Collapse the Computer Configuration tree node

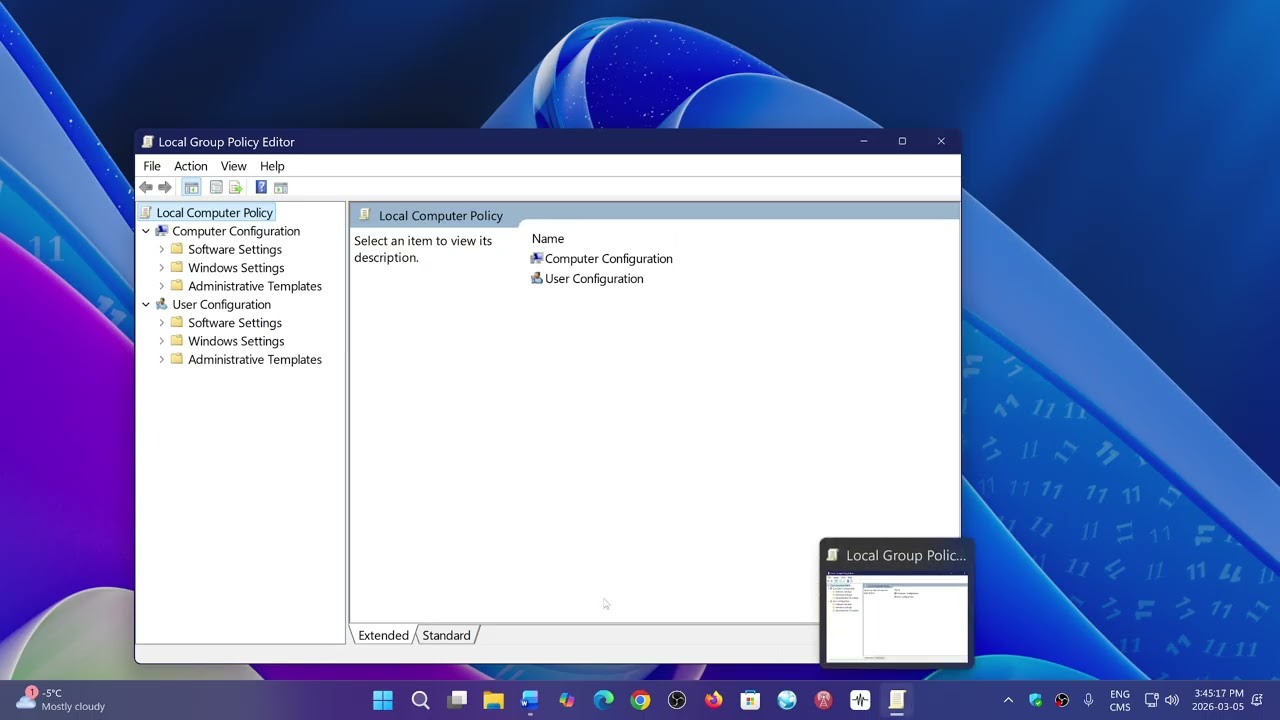click(146, 231)
